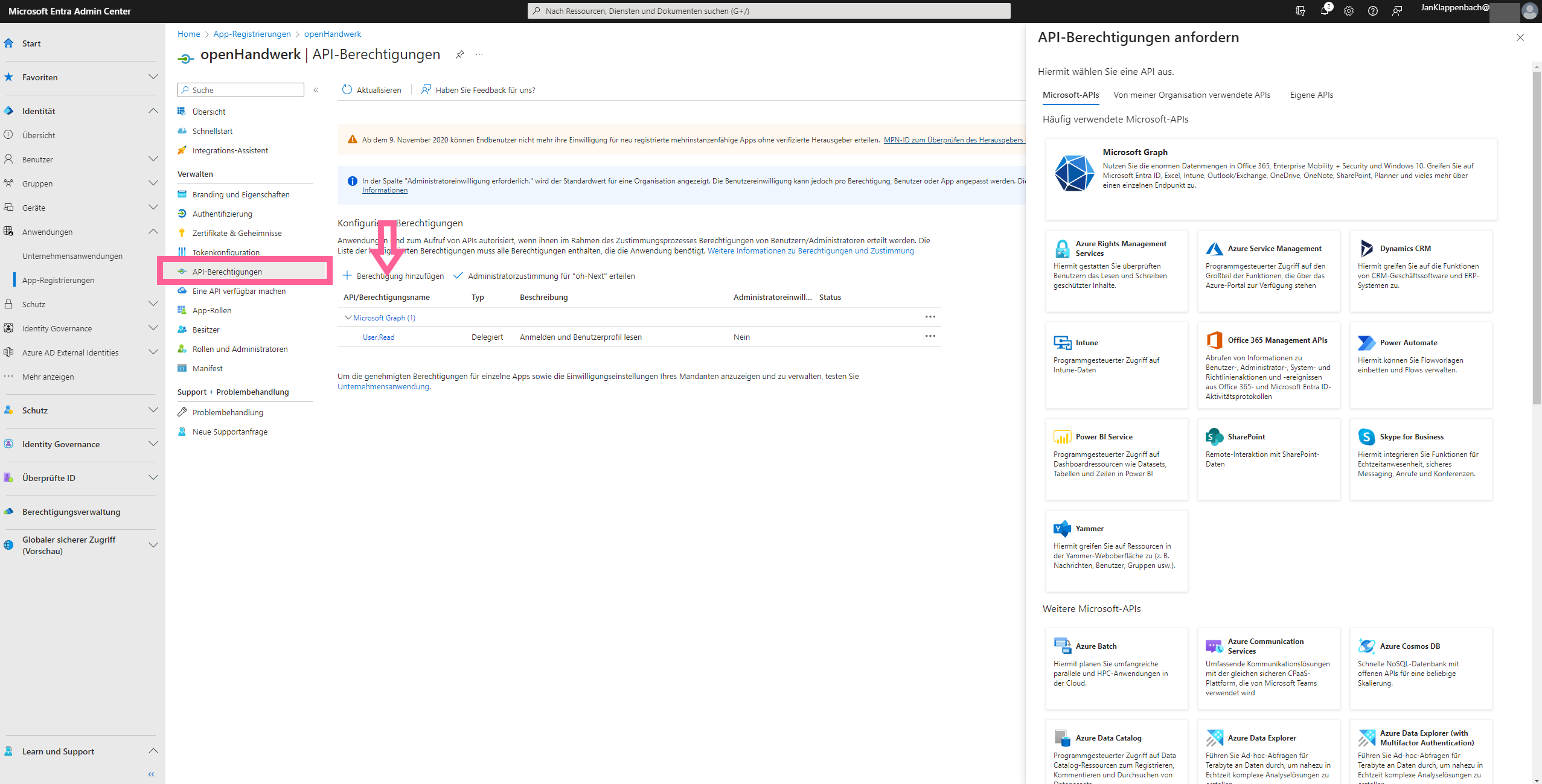Click the help question mark icon
Screen dimensions: 1542x784
(1373, 11)
